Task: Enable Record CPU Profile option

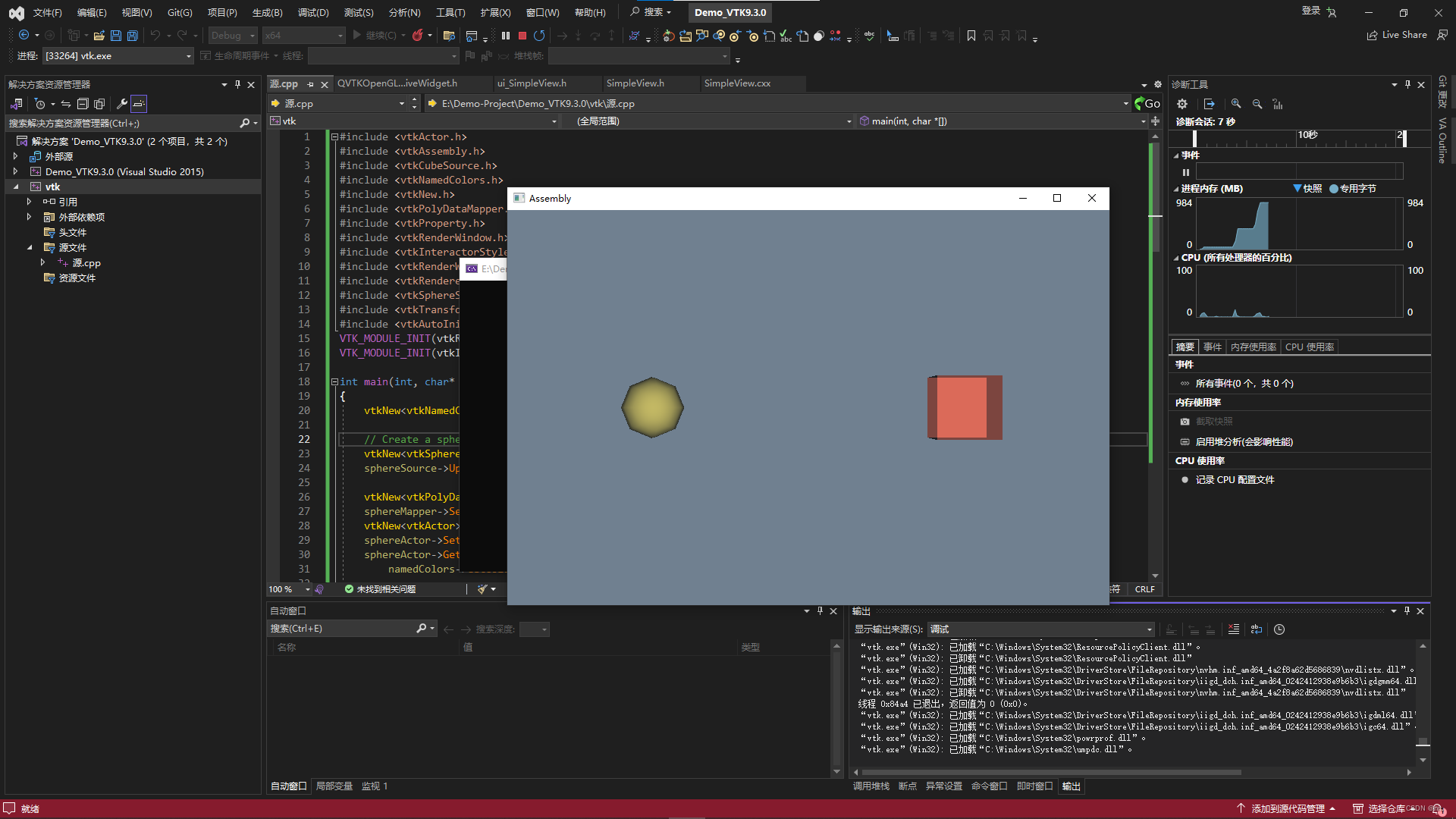Action: tap(1234, 480)
